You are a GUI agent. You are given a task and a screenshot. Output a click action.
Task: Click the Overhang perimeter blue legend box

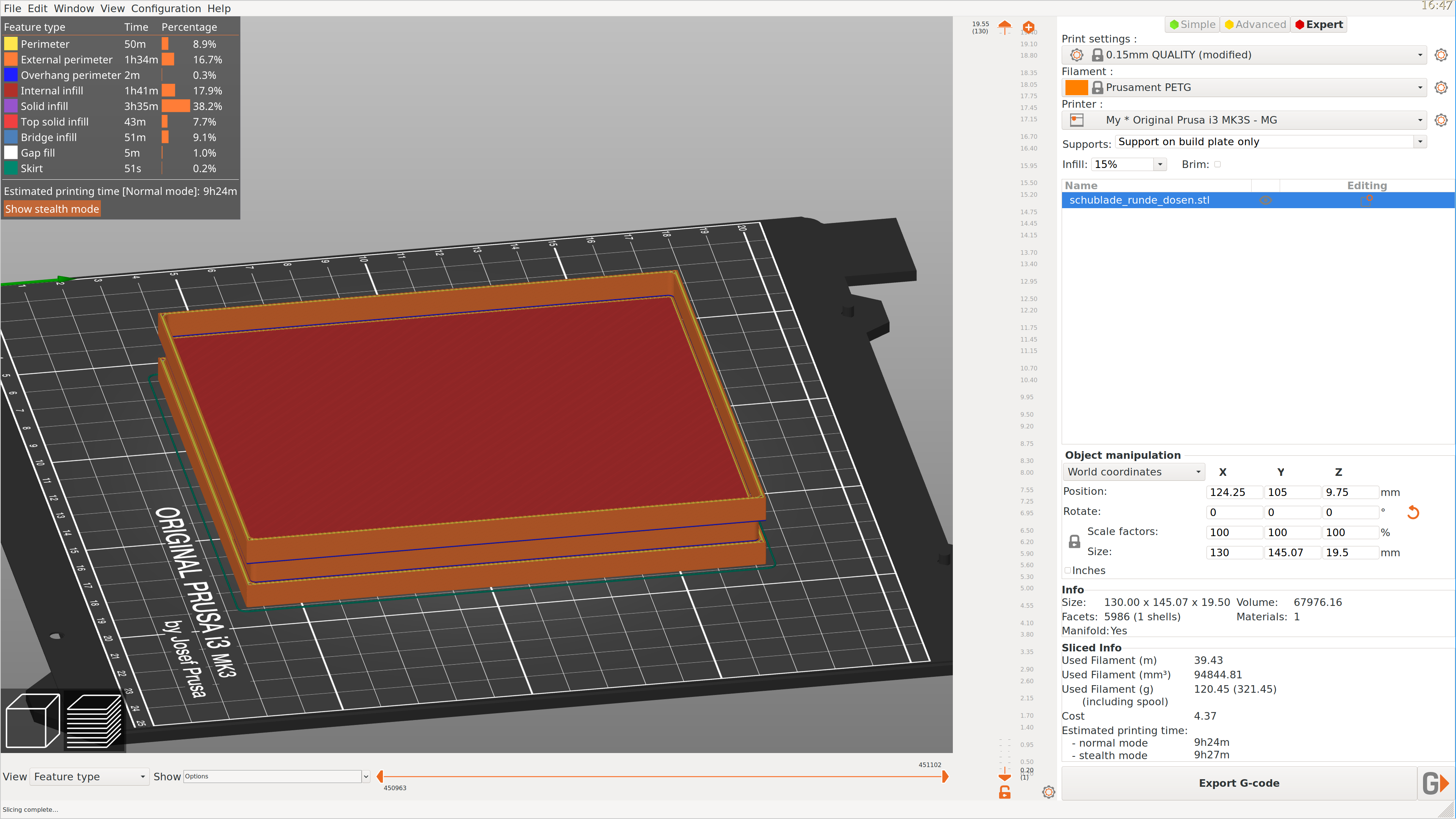point(11,75)
